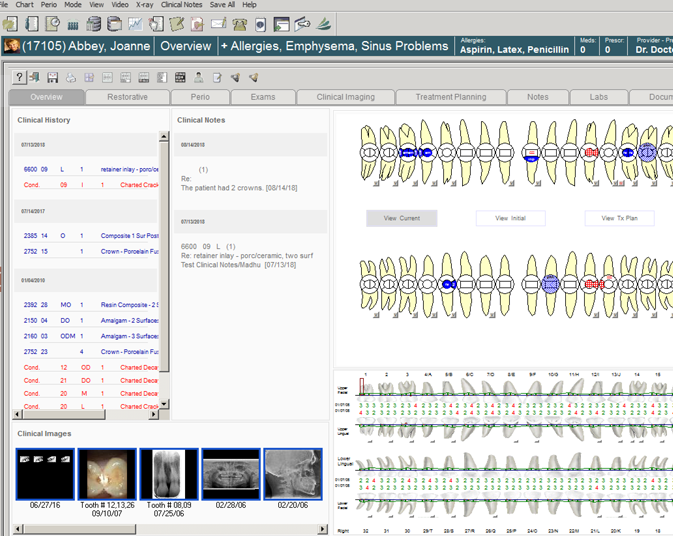The width and height of the screenshot is (673, 536).
Task: Click the telephone icon in top toolbar
Action: (x=239, y=24)
